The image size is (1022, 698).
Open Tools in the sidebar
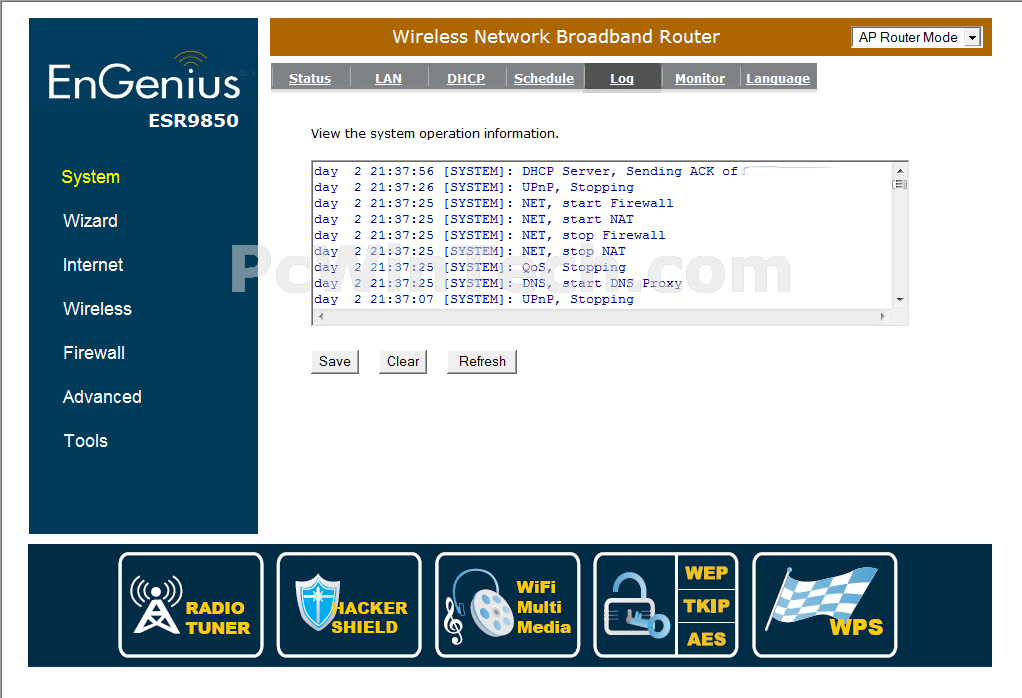click(85, 441)
